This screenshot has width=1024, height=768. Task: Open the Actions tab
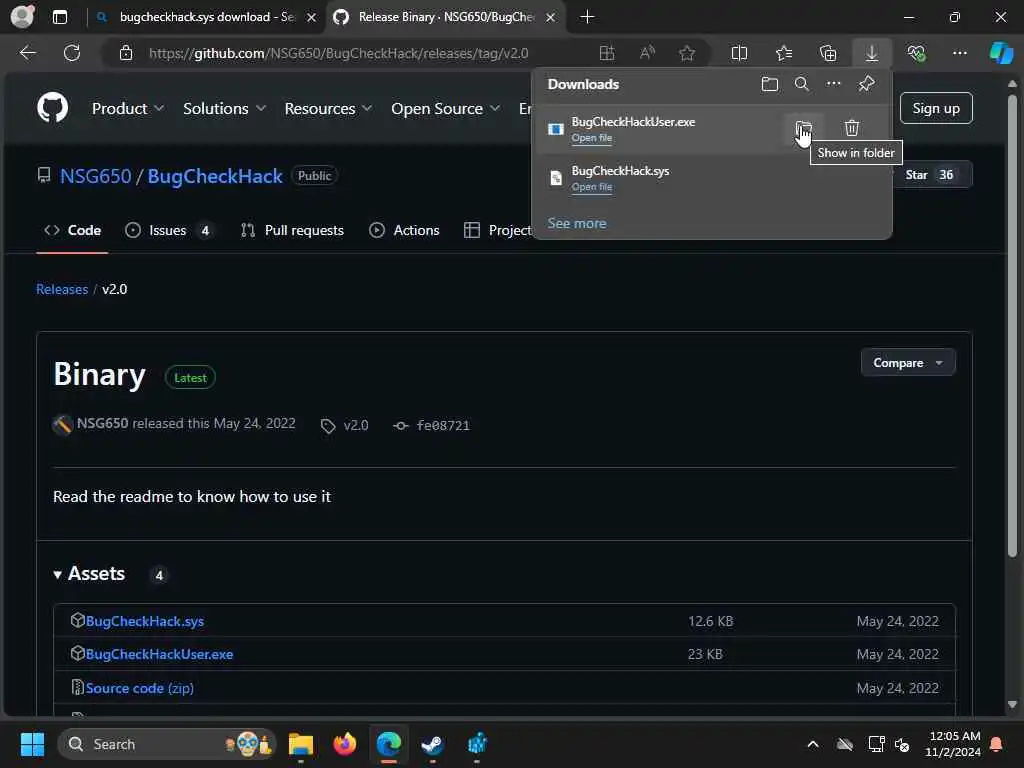(404, 230)
